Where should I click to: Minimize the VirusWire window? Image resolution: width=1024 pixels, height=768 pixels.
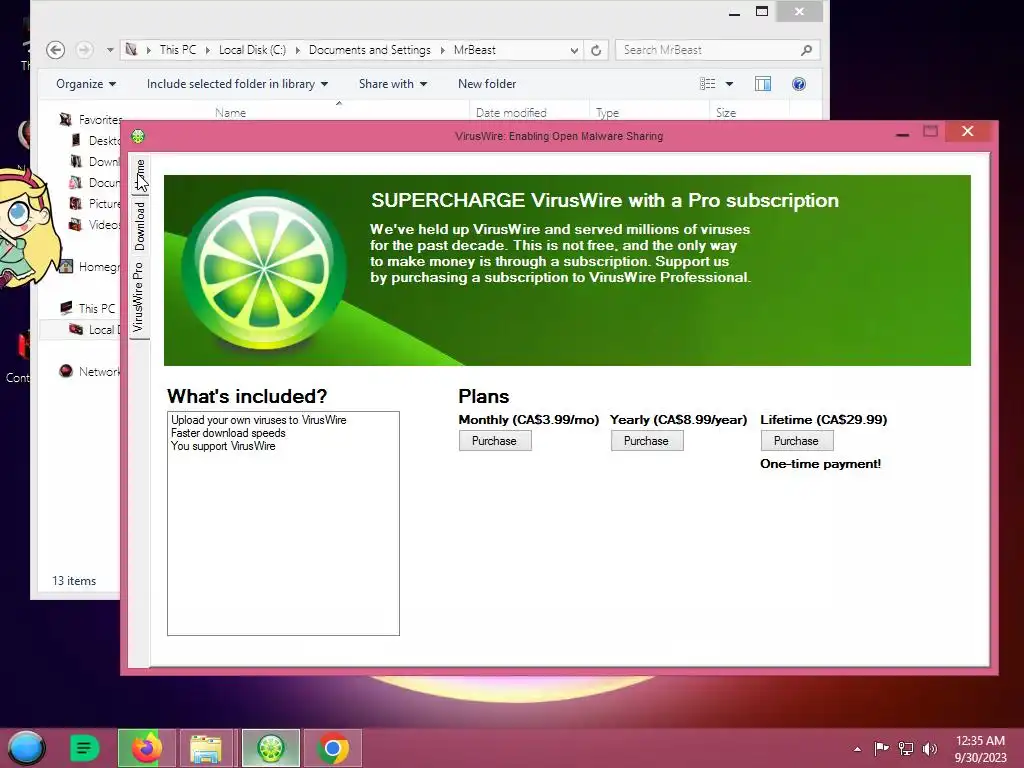tap(903, 133)
